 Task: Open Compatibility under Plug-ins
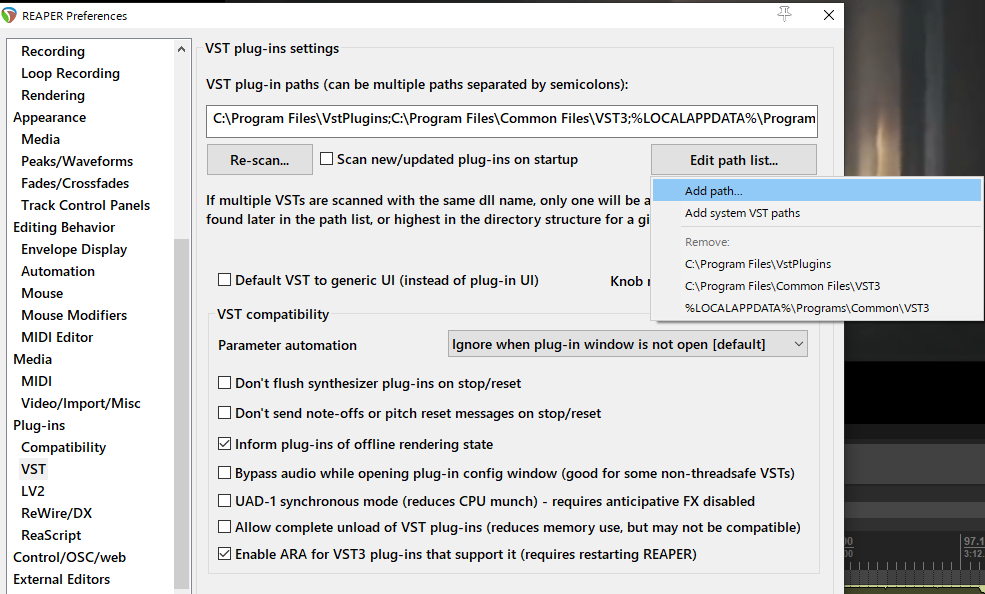(63, 446)
